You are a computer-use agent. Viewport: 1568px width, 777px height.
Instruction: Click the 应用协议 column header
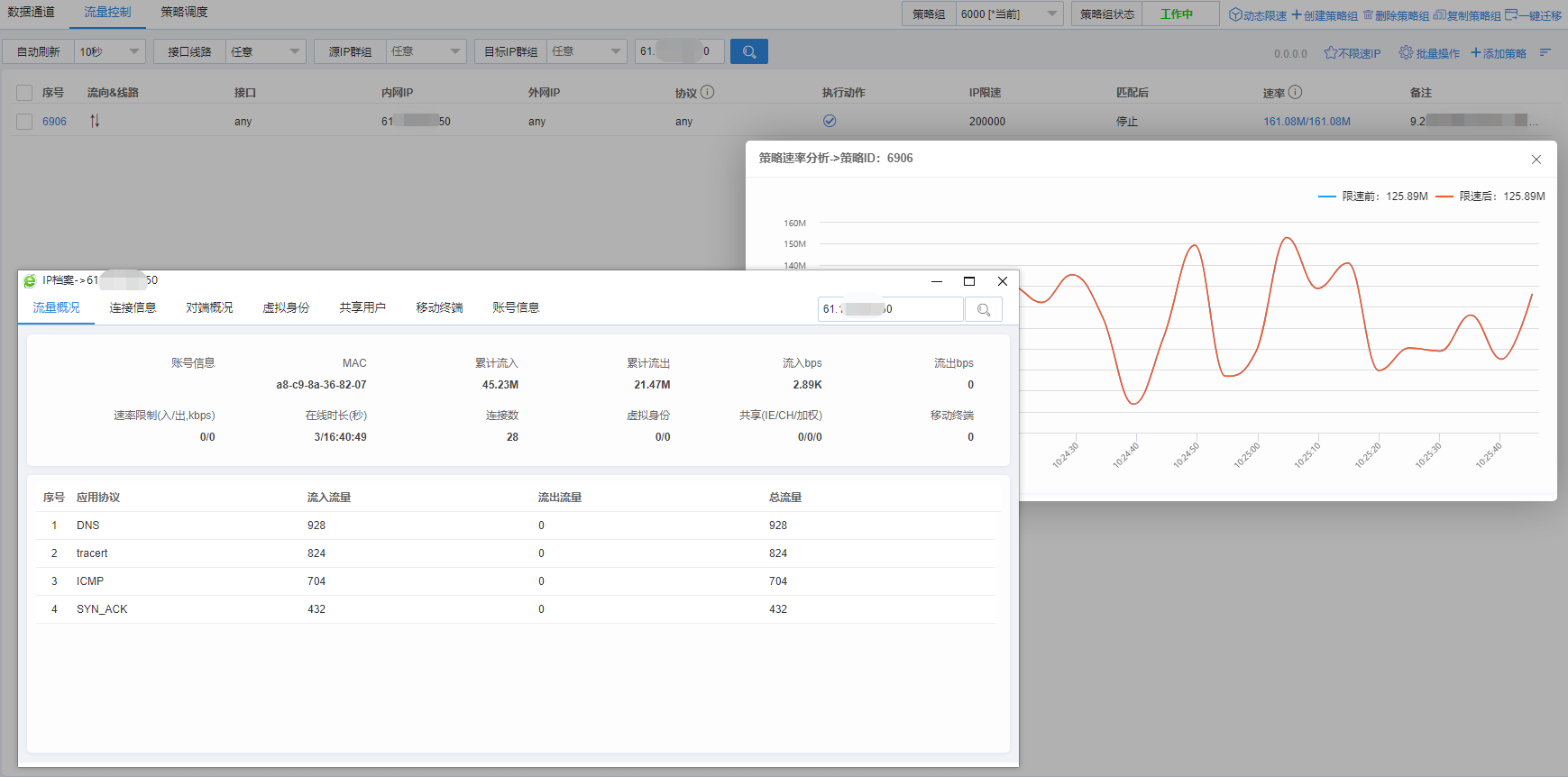(98, 498)
